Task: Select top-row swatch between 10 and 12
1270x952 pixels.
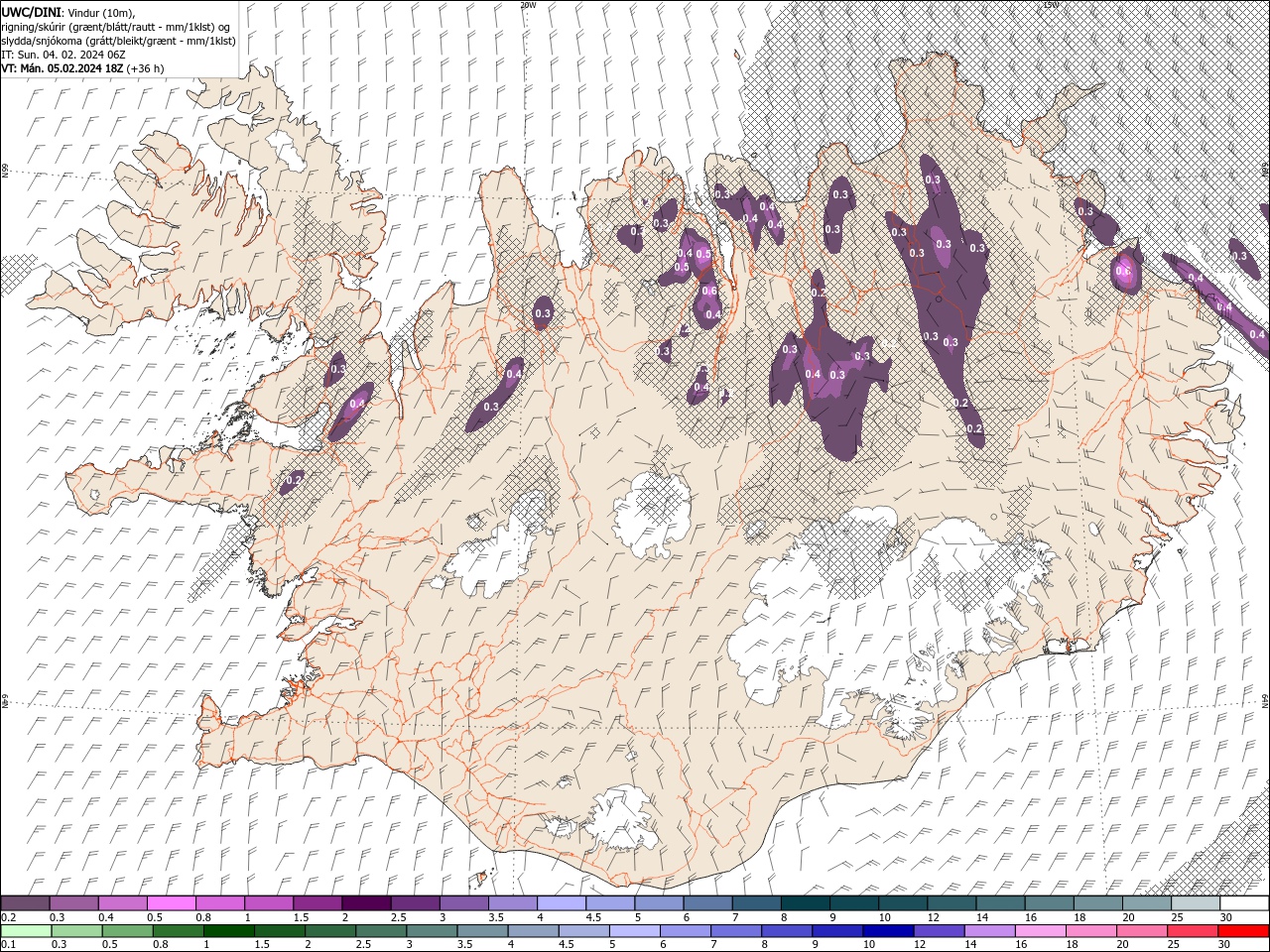Action: pyautogui.click(x=903, y=903)
